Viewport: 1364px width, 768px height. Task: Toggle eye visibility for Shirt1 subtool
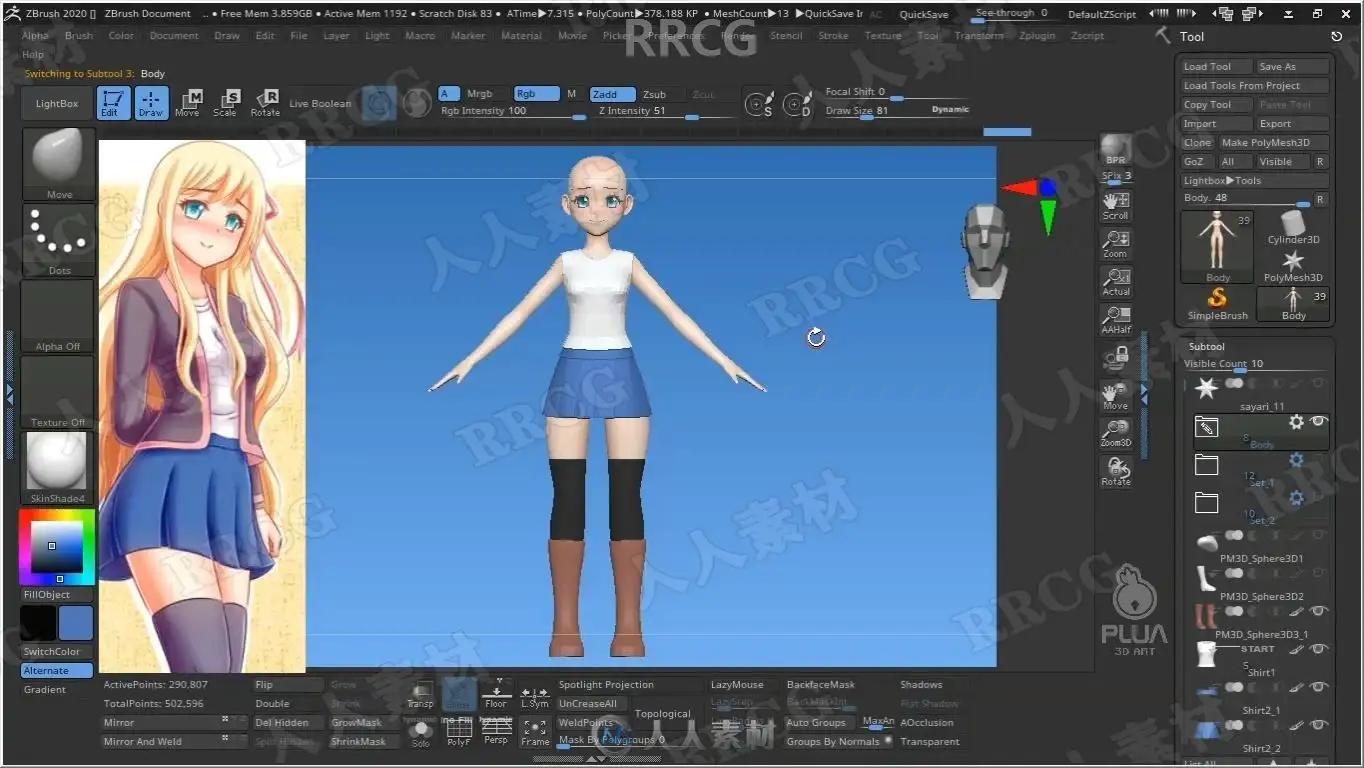pyautogui.click(x=1319, y=649)
